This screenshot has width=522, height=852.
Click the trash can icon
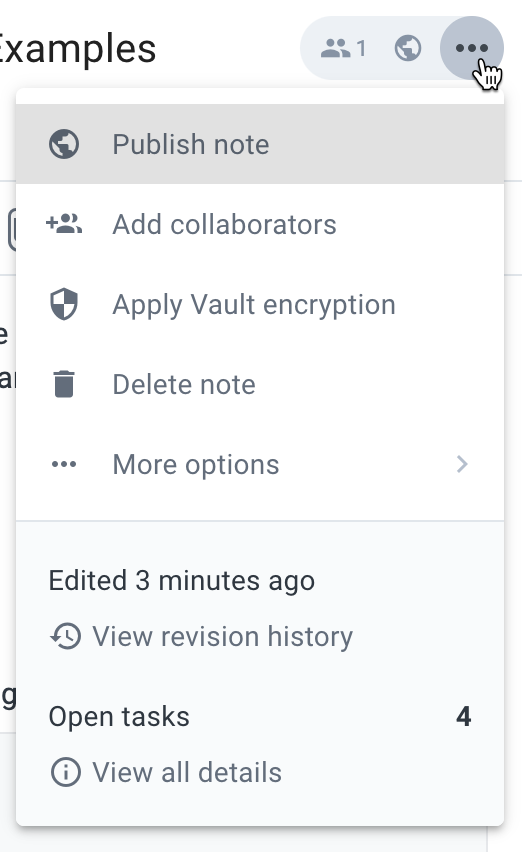64,384
